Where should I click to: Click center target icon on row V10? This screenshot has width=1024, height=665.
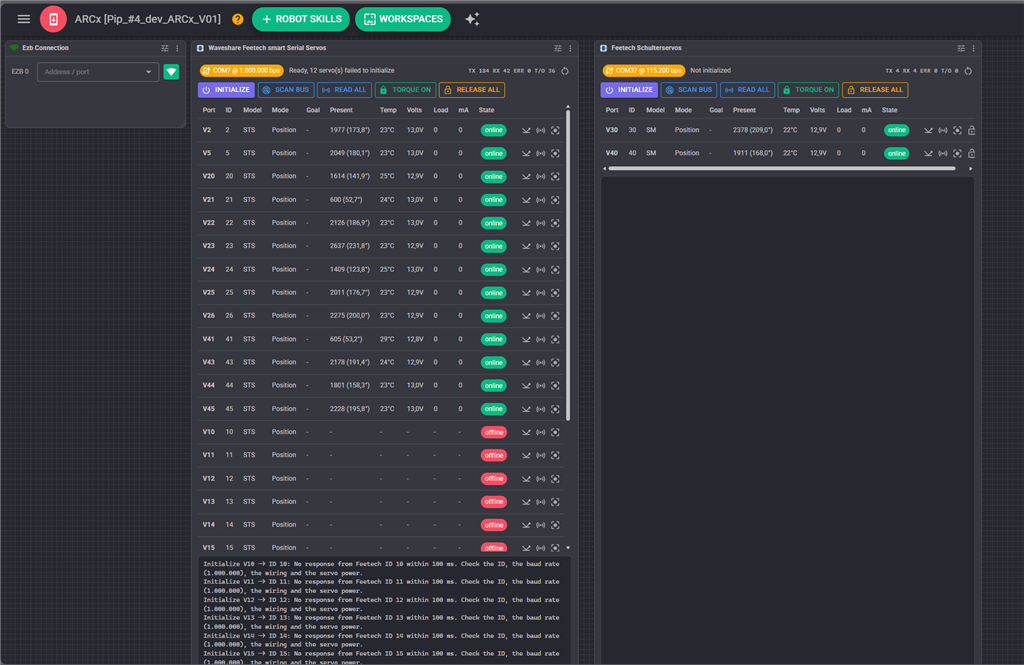[x=555, y=432]
